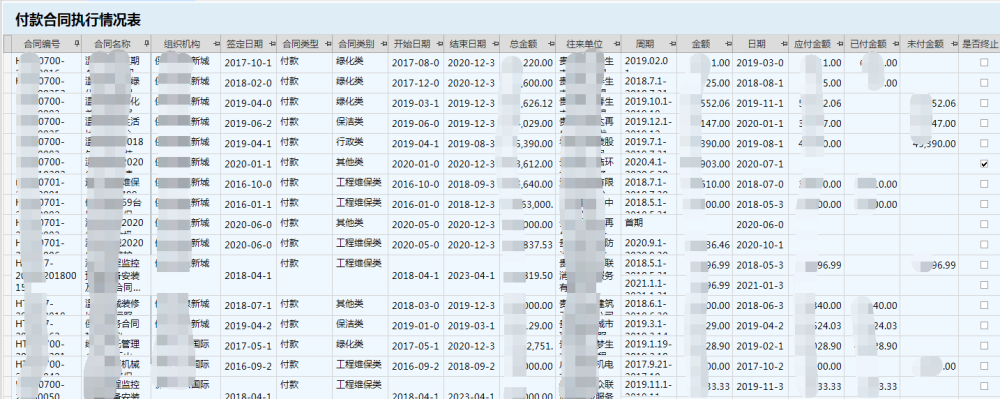Click date cell 2021-01-3
The height and width of the screenshot is (399, 1000).
[760, 285]
